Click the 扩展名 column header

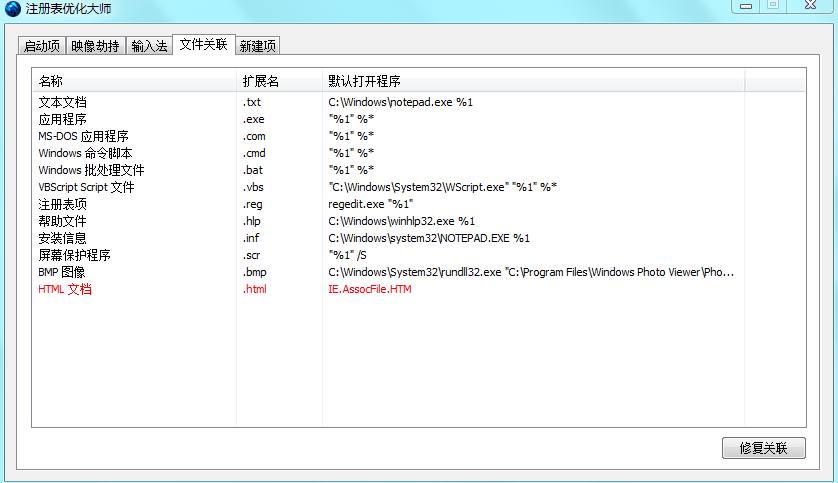pyautogui.click(x=279, y=81)
